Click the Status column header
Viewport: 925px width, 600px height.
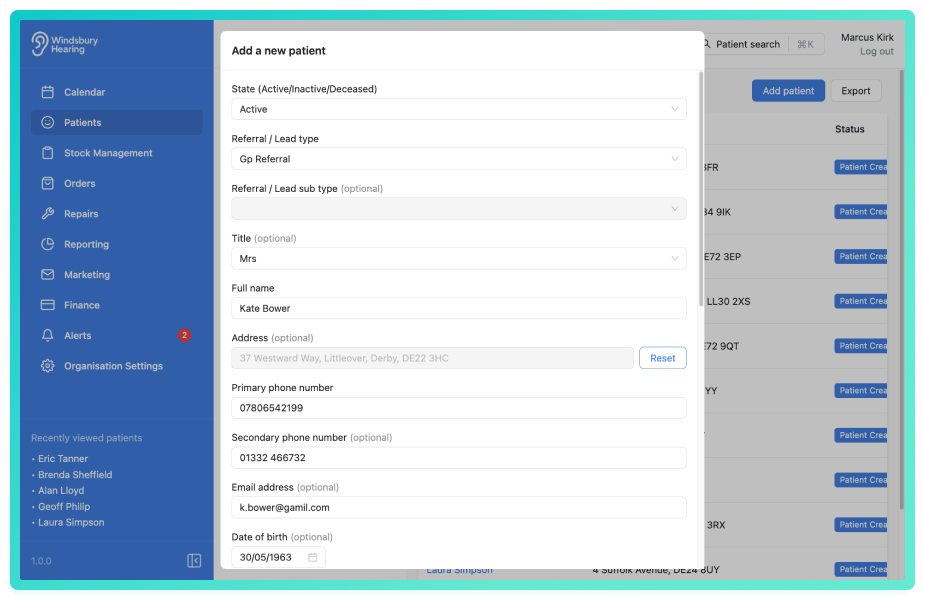coord(849,129)
